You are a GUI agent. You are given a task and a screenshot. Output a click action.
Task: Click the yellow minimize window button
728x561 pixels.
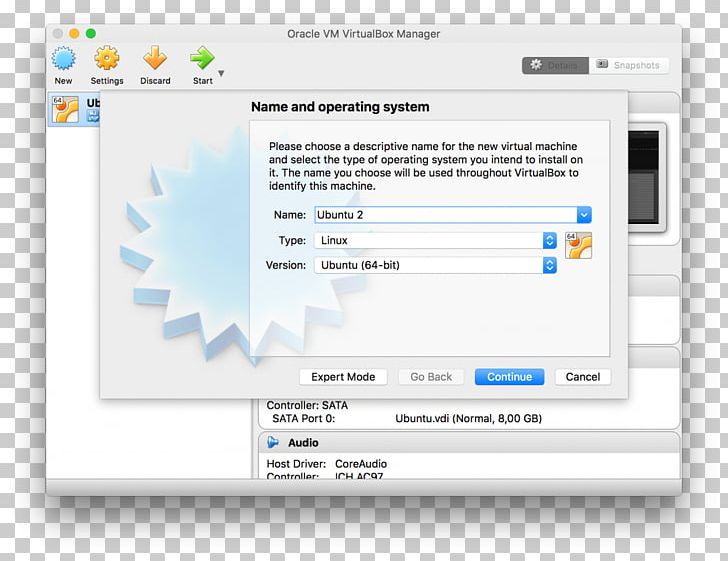coord(74,33)
